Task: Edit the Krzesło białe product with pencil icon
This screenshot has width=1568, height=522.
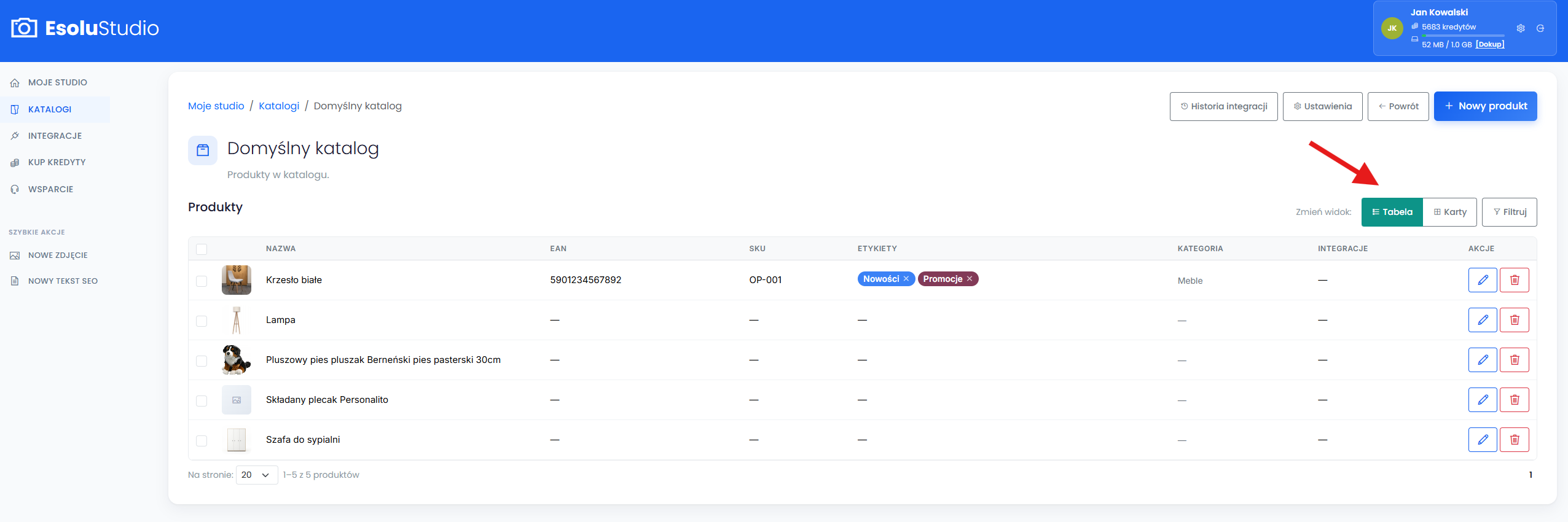Action: coord(1483,280)
